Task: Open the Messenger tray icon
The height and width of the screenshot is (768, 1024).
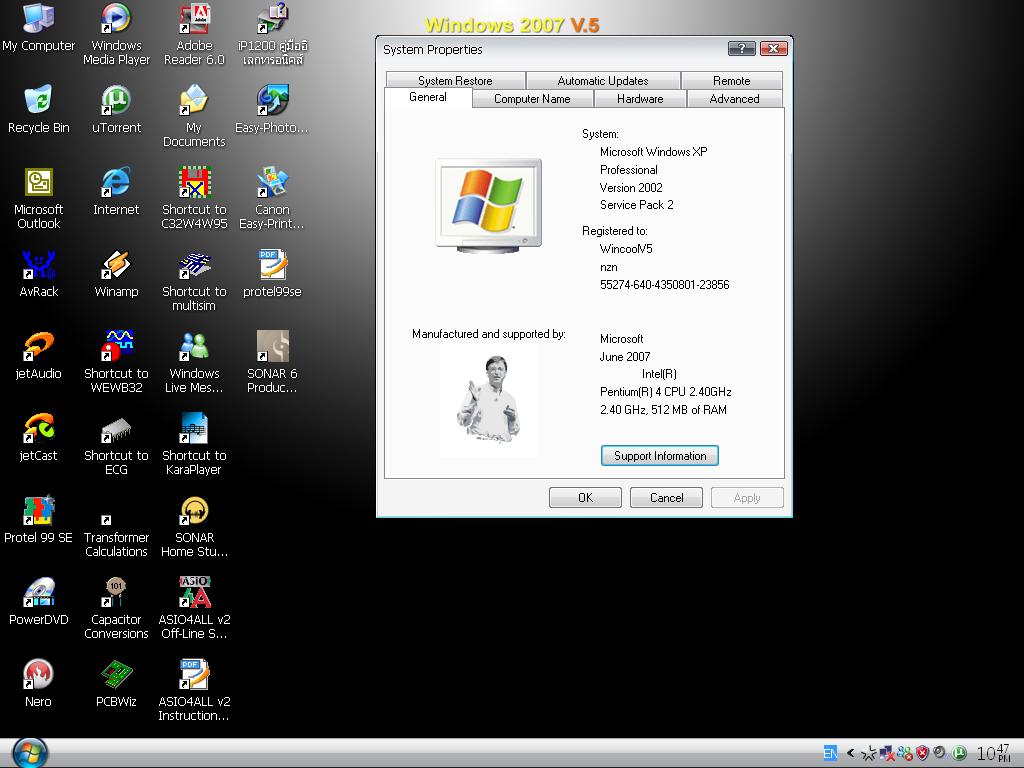Action: pos(904,754)
